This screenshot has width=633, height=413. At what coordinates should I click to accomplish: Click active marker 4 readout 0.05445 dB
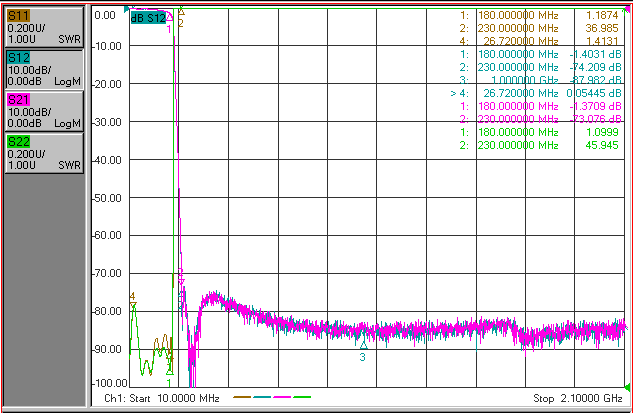[593, 93]
